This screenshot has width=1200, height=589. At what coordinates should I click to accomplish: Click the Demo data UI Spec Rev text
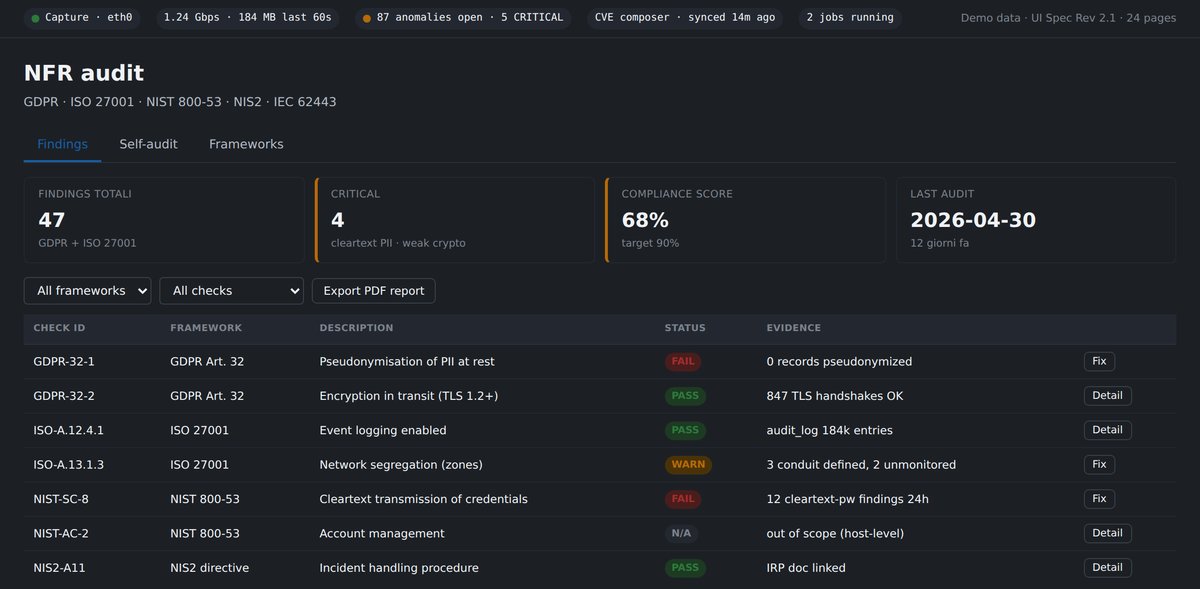(x=1068, y=18)
